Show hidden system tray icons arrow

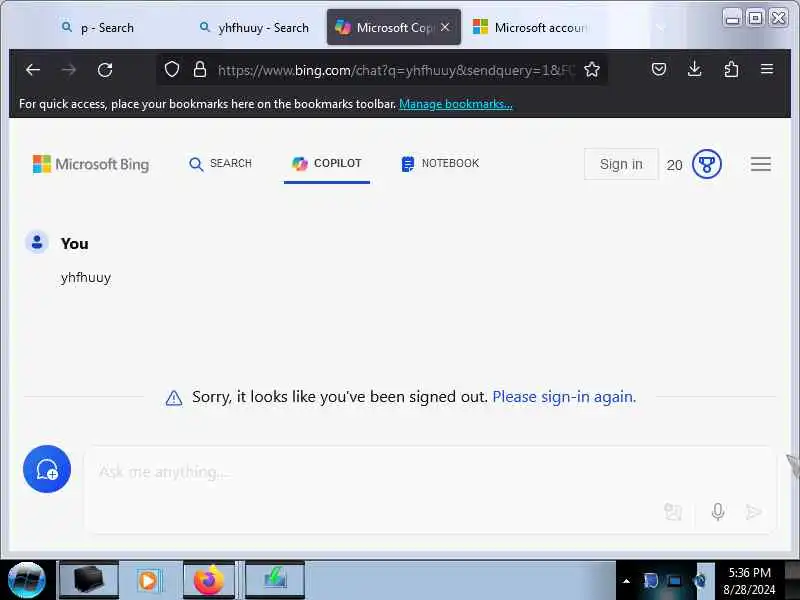click(627, 581)
